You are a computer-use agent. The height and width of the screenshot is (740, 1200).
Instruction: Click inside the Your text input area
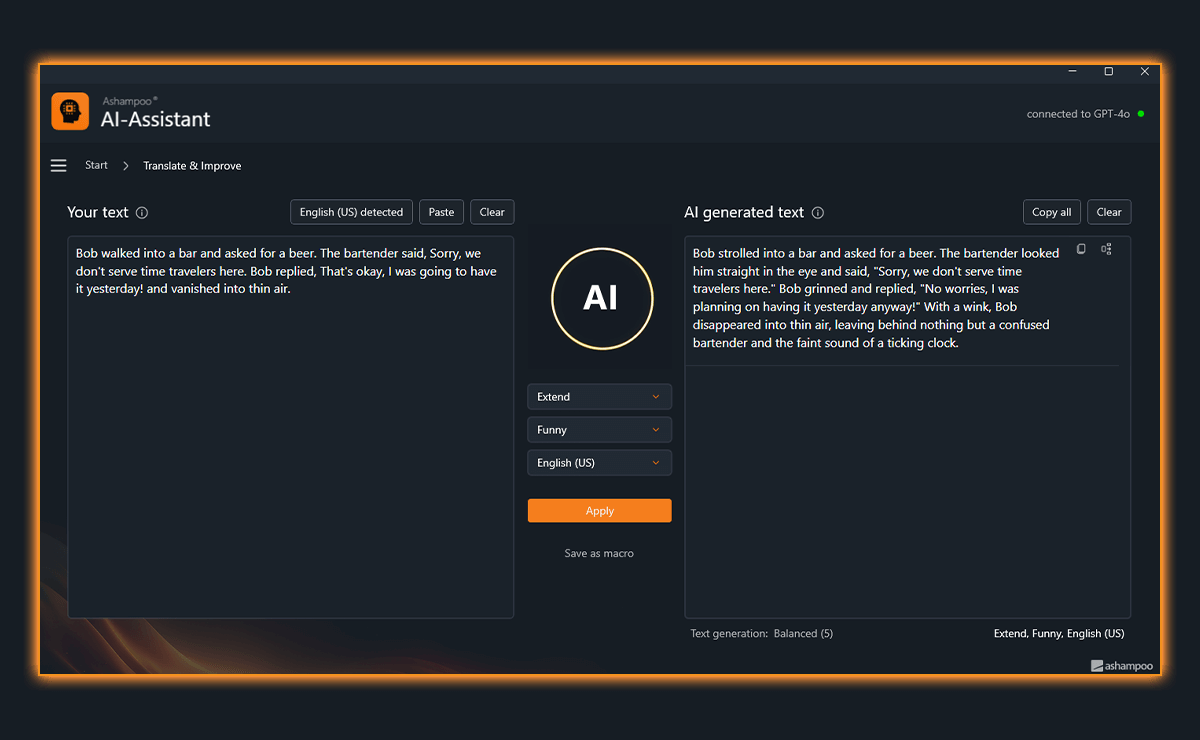tap(290, 450)
